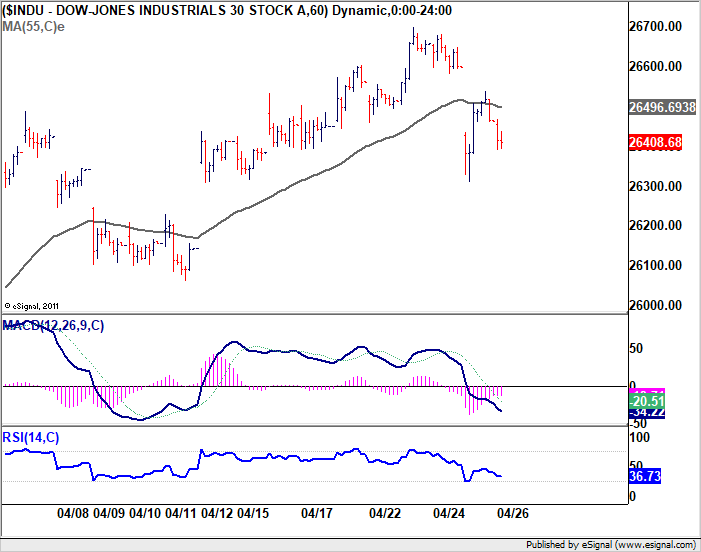The width and height of the screenshot is (701, 552).
Task: Click the 04/12 date axis label
Action: (217, 513)
